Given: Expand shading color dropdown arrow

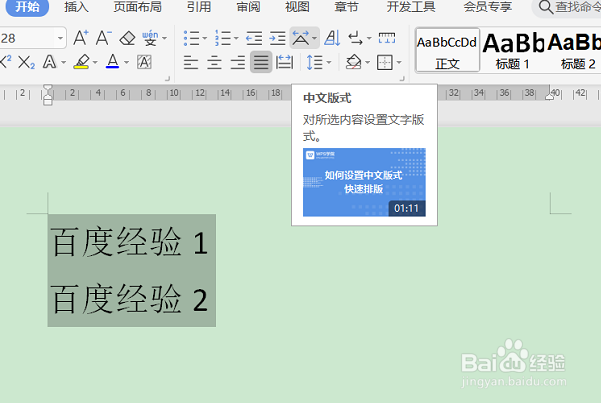Looking at the screenshot, I should coord(368,62).
